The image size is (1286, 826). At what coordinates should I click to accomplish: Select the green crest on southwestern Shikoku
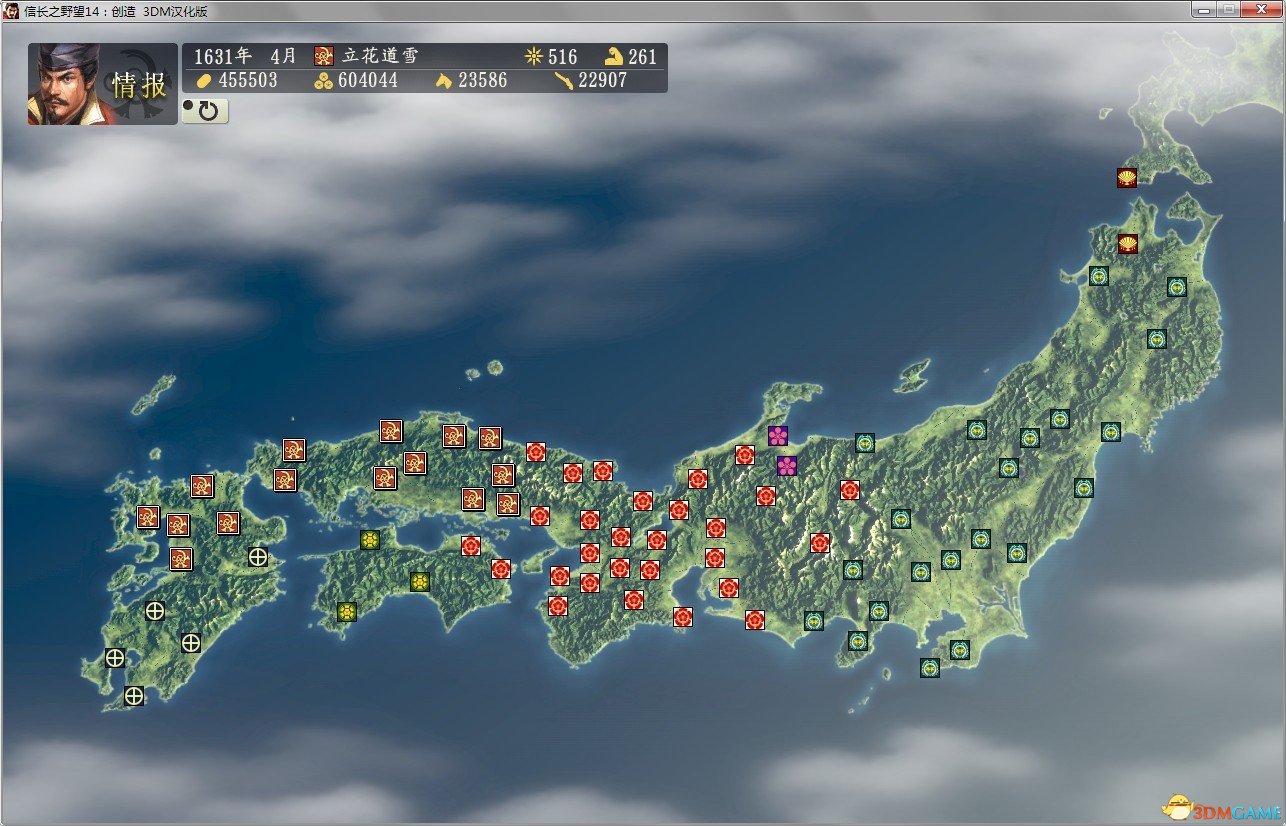point(347,611)
